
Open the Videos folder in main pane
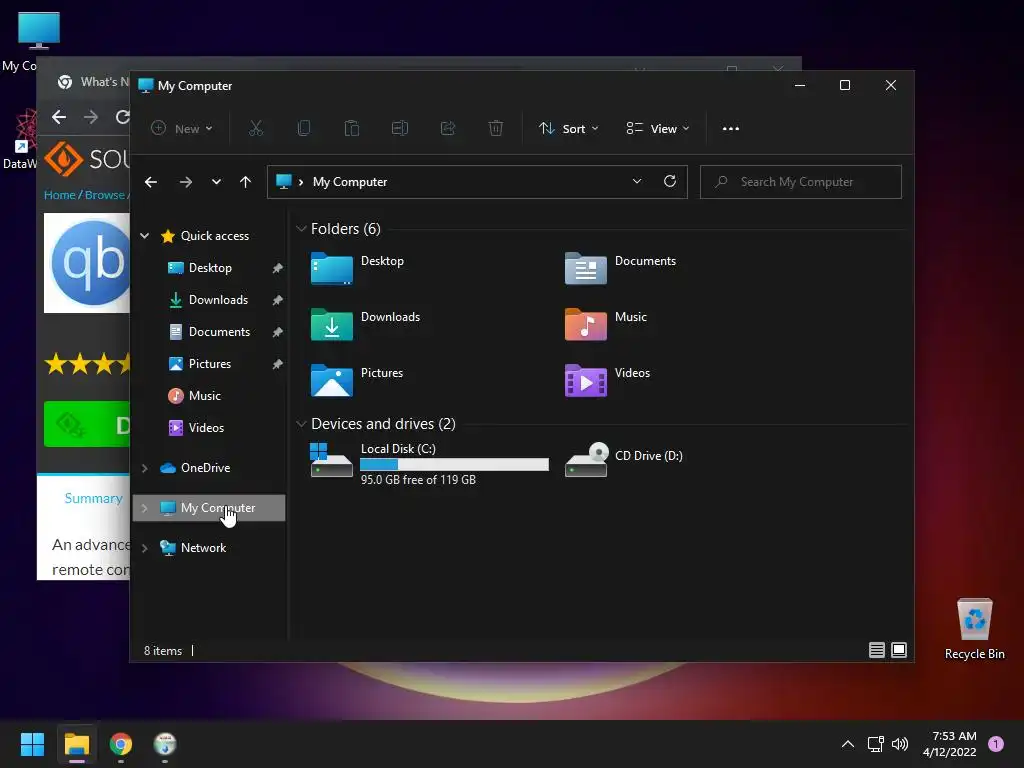[607, 381]
